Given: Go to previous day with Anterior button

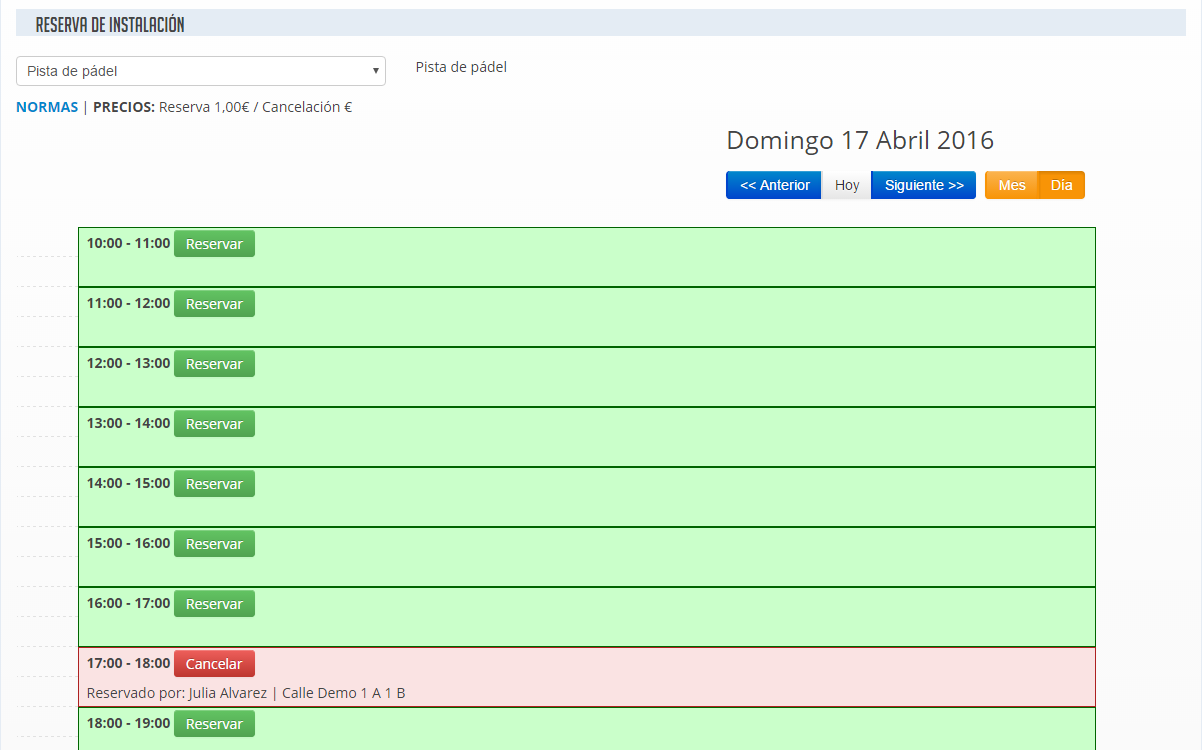Looking at the screenshot, I should [774, 185].
